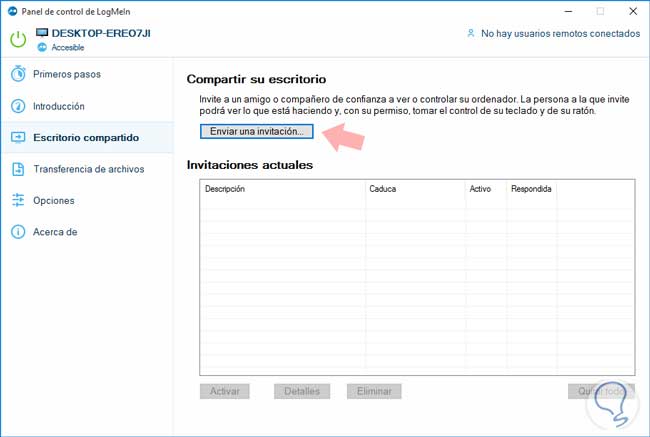Click the green power icon
This screenshot has height=437, width=650.
pyautogui.click(x=18, y=40)
